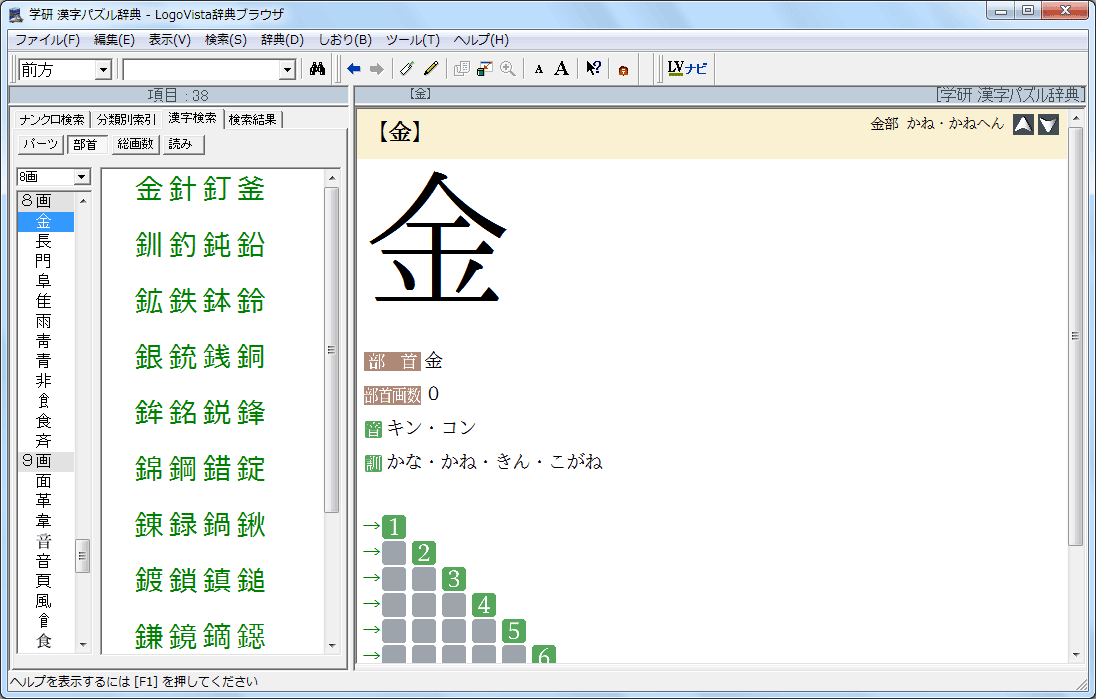Screen dimensions: 1096x699
Task: Open the 辞典(D) menu
Action: (282, 40)
